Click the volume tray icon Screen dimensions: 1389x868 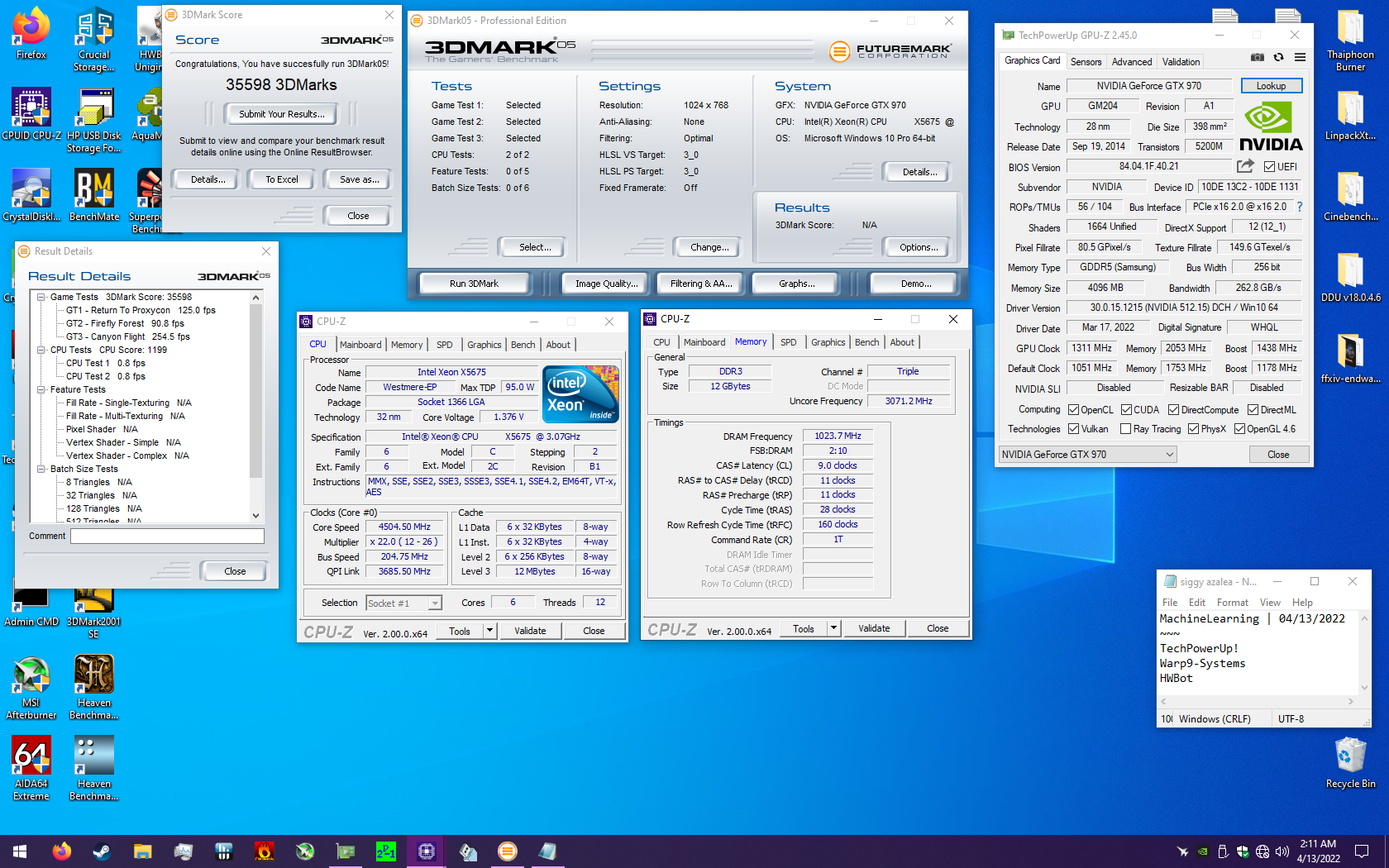[x=1282, y=851]
